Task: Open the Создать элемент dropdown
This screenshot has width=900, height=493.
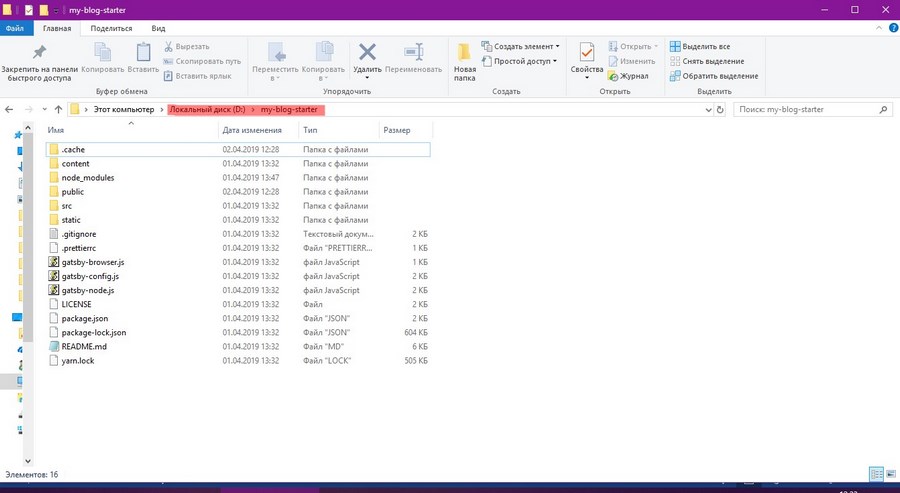Action: coord(520,46)
